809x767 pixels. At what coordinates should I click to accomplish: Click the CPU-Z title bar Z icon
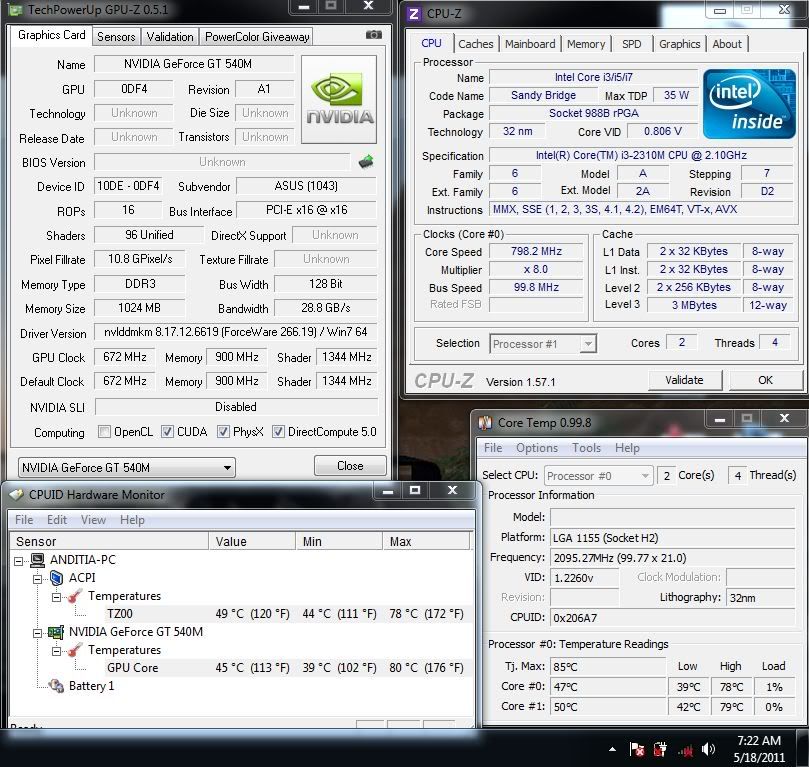click(x=414, y=13)
